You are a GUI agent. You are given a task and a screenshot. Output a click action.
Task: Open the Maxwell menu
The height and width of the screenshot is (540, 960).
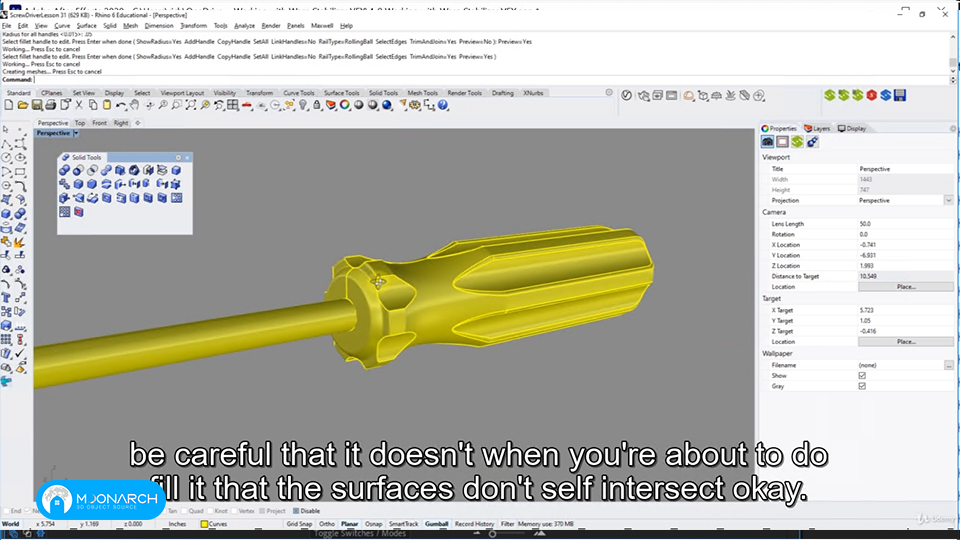[322, 26]
